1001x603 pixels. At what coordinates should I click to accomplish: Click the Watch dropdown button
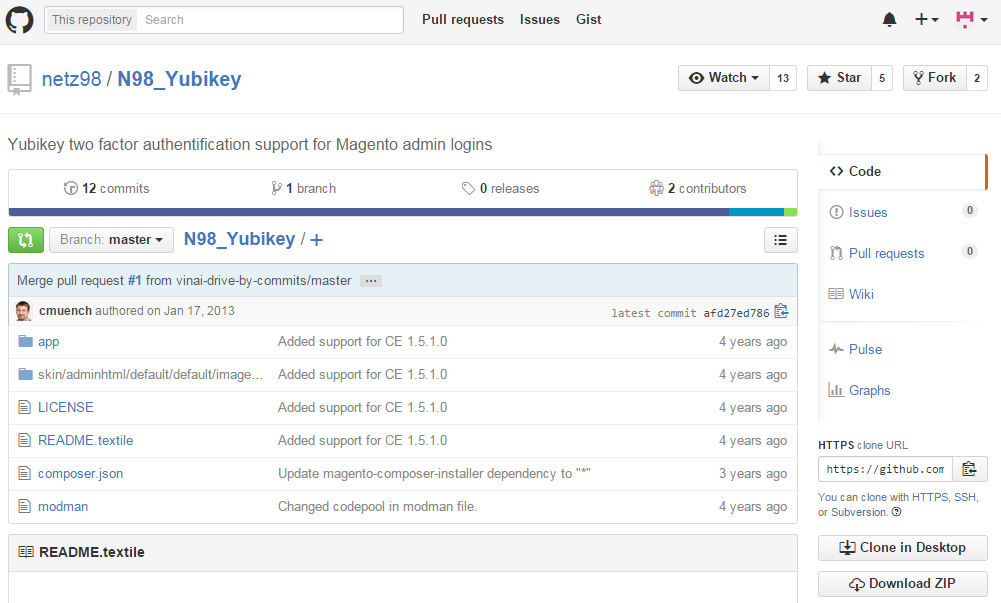point(724,78)
